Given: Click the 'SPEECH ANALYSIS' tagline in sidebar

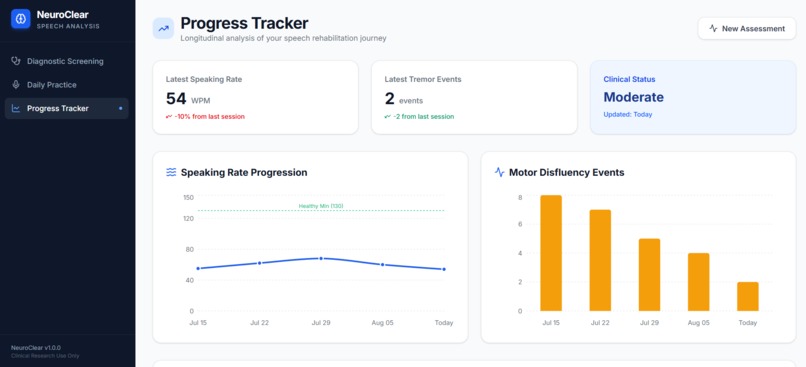Looking at the screenshot, I should coord(68,26).
